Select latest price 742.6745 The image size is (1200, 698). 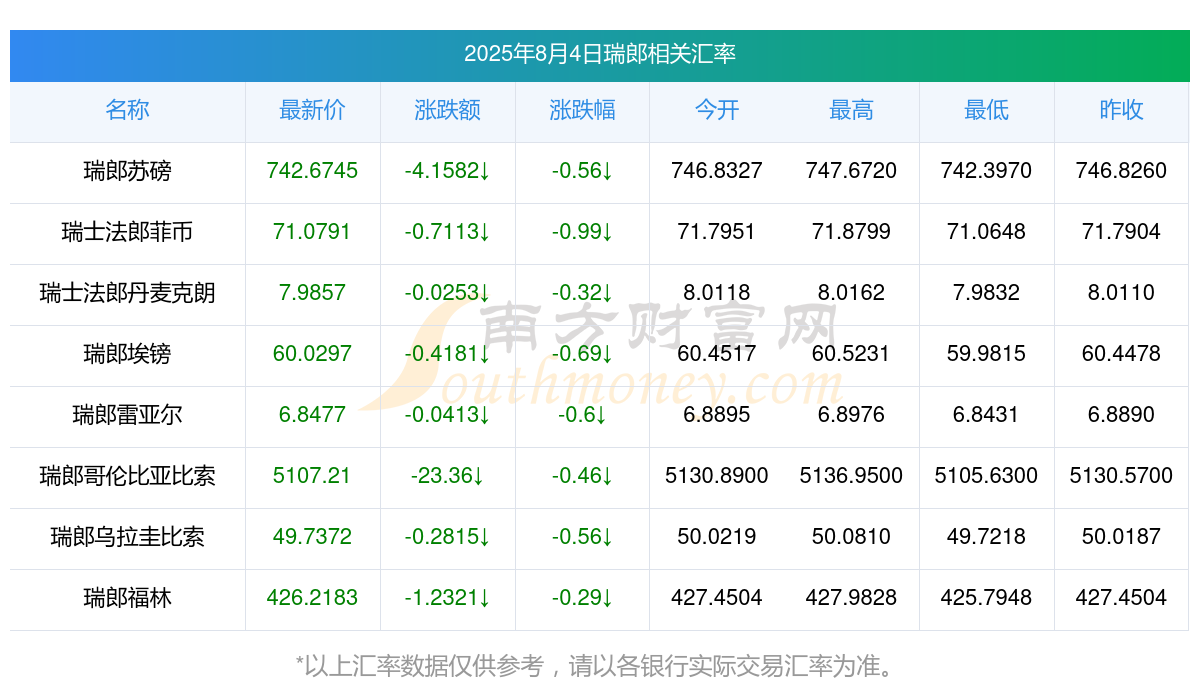coord(312,171)
